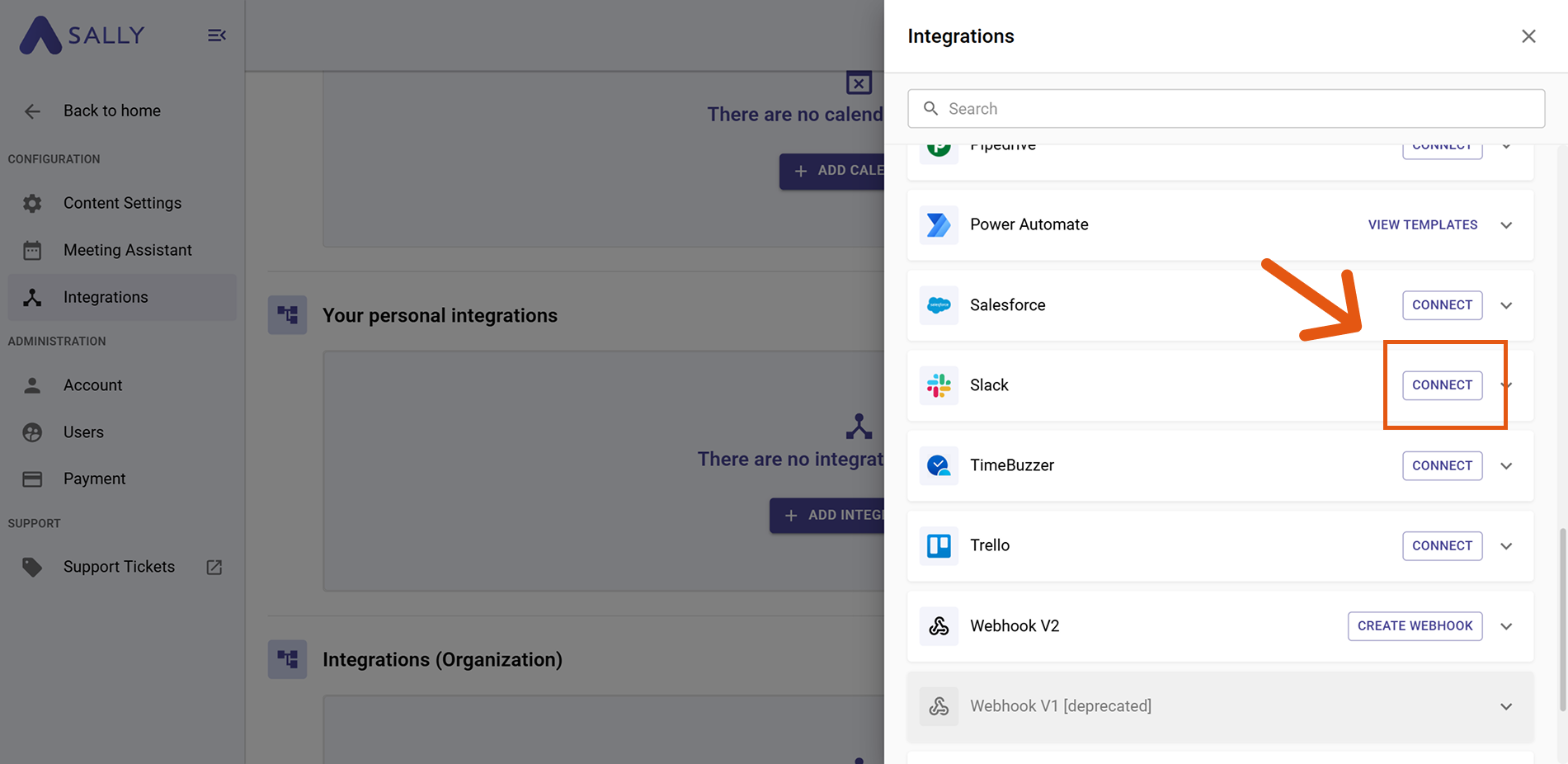Click the Webhook V2 icon
Screen dimensions: 1568x764
point(939,626)
